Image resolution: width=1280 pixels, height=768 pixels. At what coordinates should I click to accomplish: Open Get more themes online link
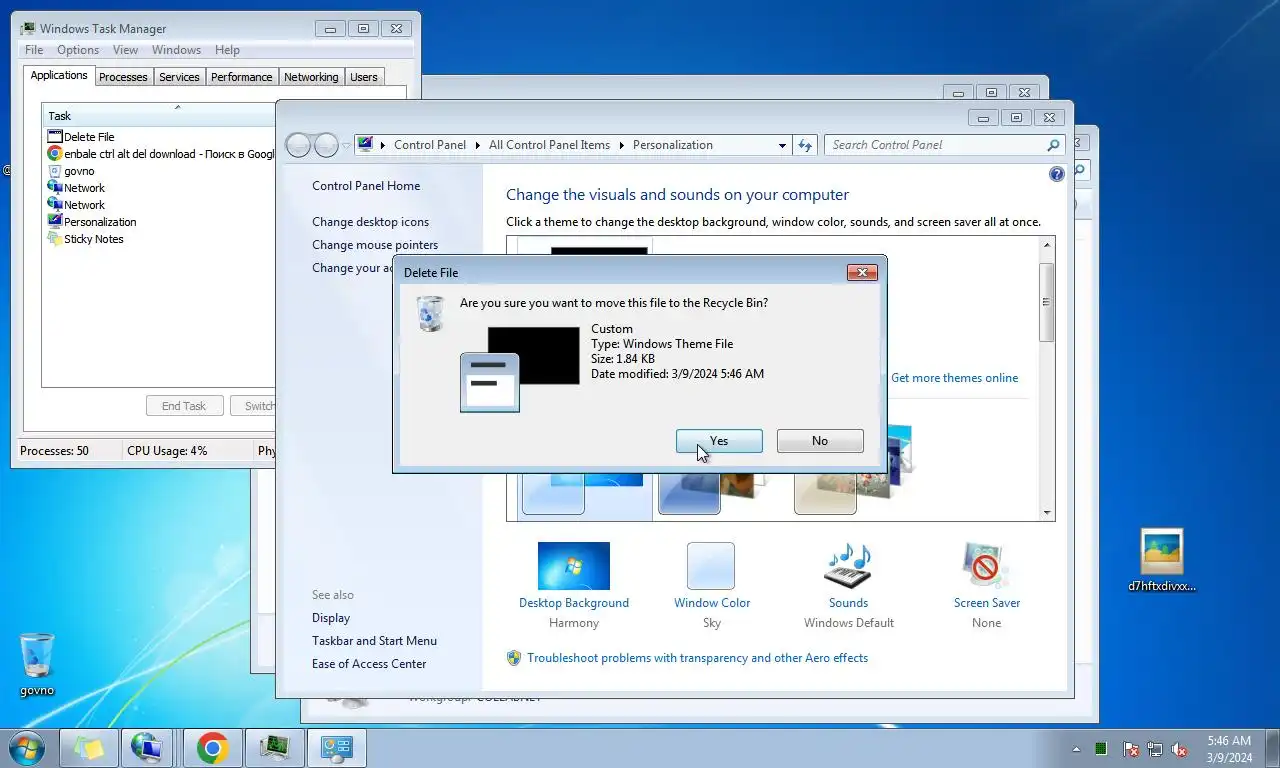954,378
